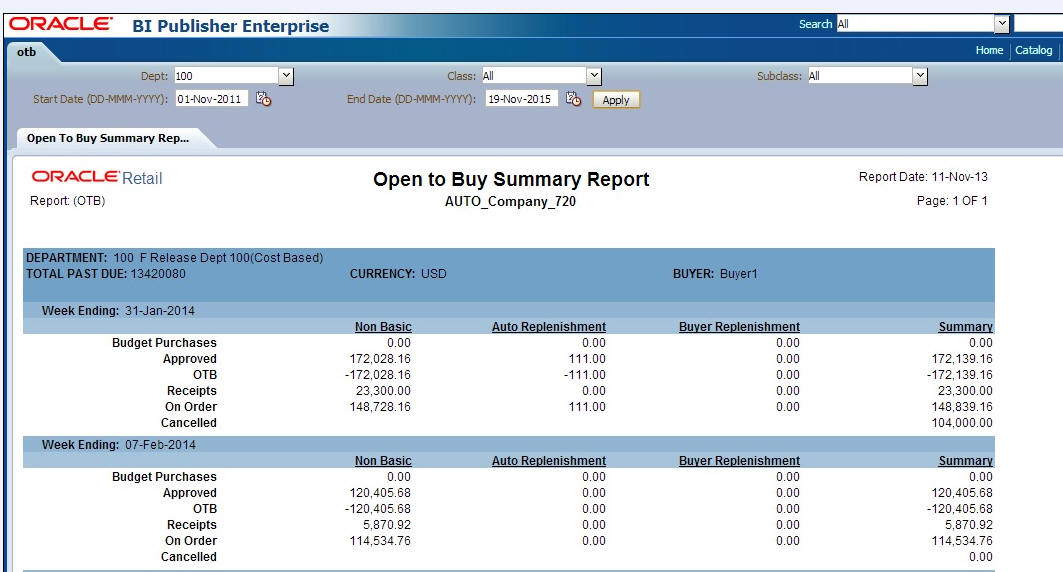Click 'Report Date: 11-Nov-13' text
This screenshot has height=572, width=1063.
[x=923, y=177]
